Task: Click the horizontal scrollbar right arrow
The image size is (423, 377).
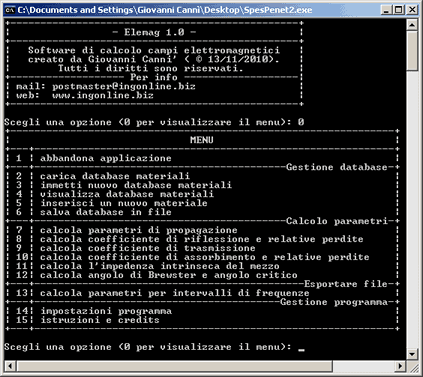Action: tap(400, 366)
